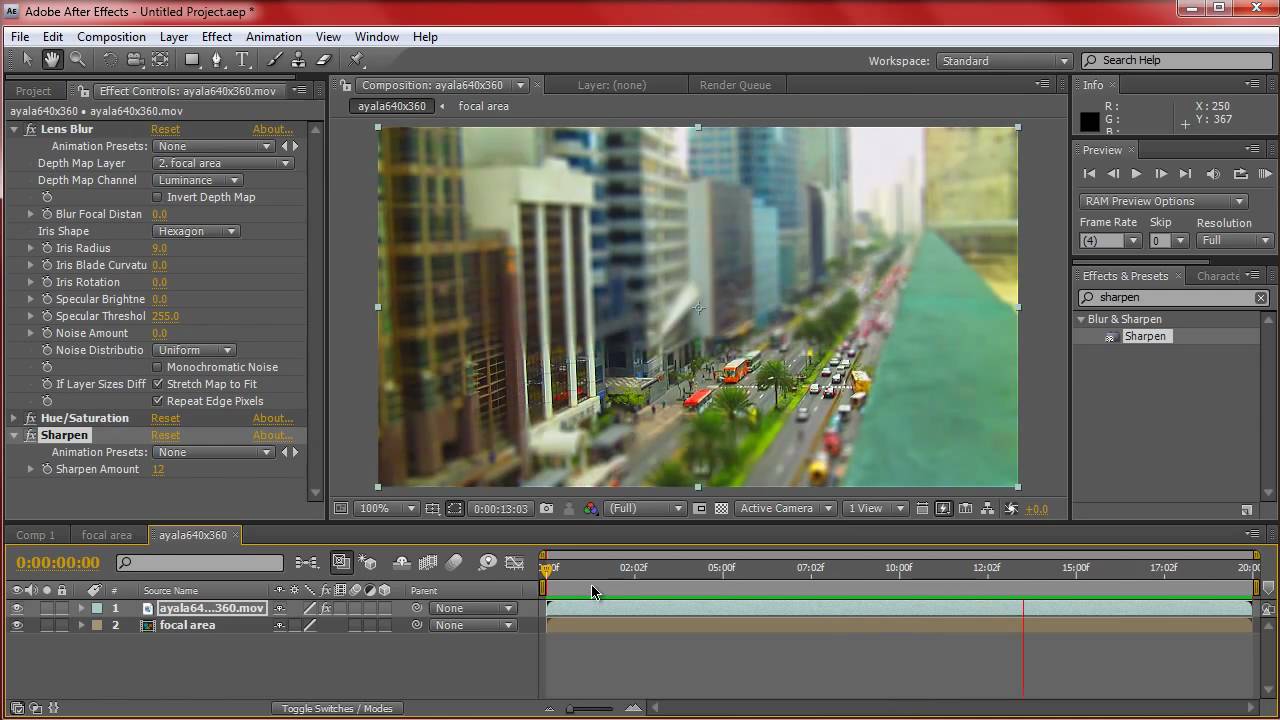Switch to the Project tab
This screenshot has width=1280, height=720.
coord(33,90)
